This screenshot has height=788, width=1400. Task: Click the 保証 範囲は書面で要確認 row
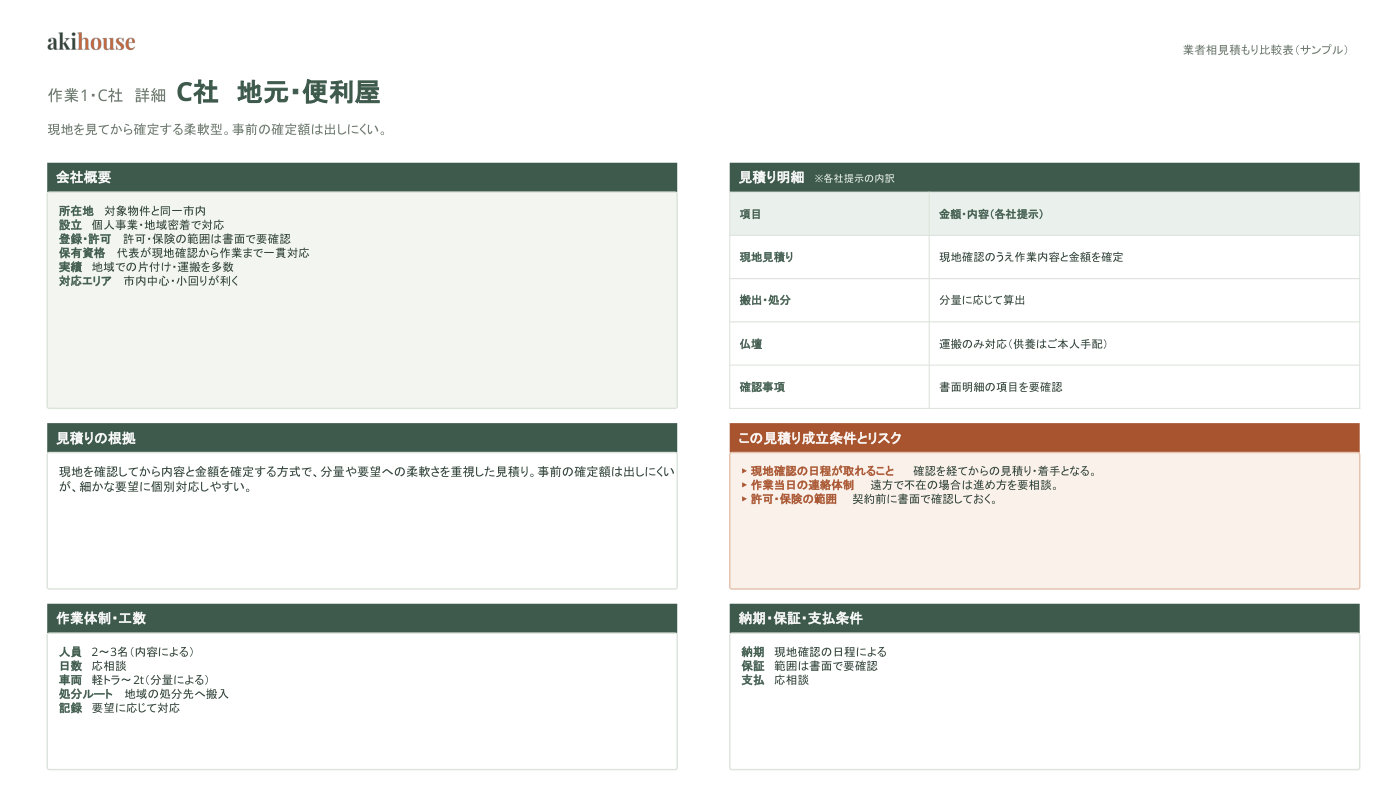[x=809, y=666]
